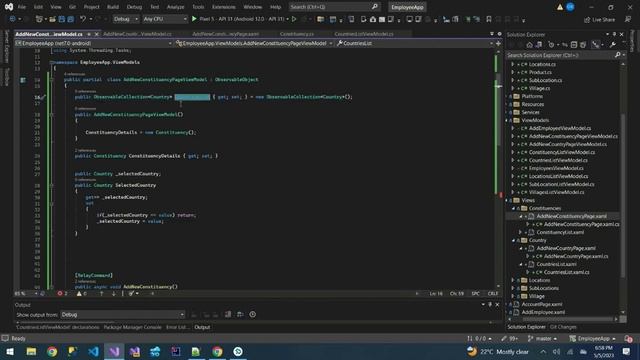
Task: Click Start Without Debugging outline play icon
Action: 294,19
